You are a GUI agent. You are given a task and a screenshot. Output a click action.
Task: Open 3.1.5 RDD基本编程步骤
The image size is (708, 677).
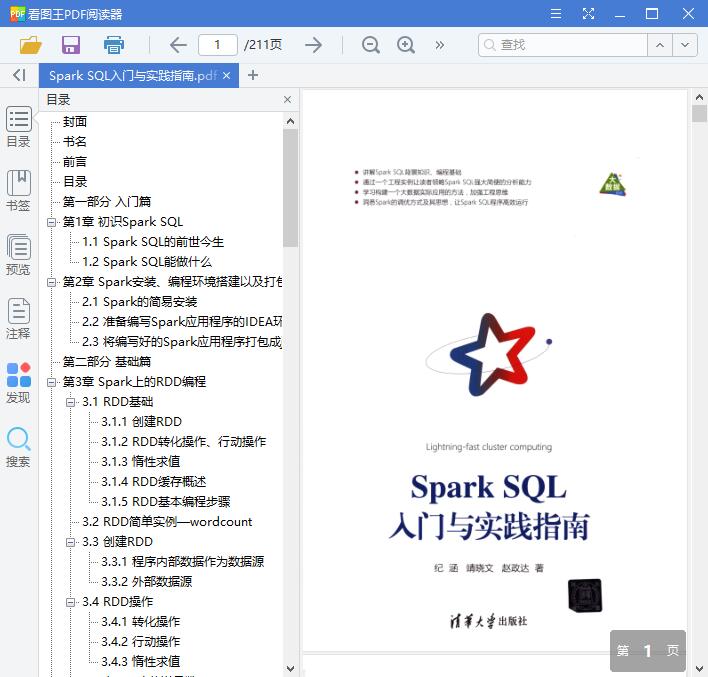[x=166, y=501]
